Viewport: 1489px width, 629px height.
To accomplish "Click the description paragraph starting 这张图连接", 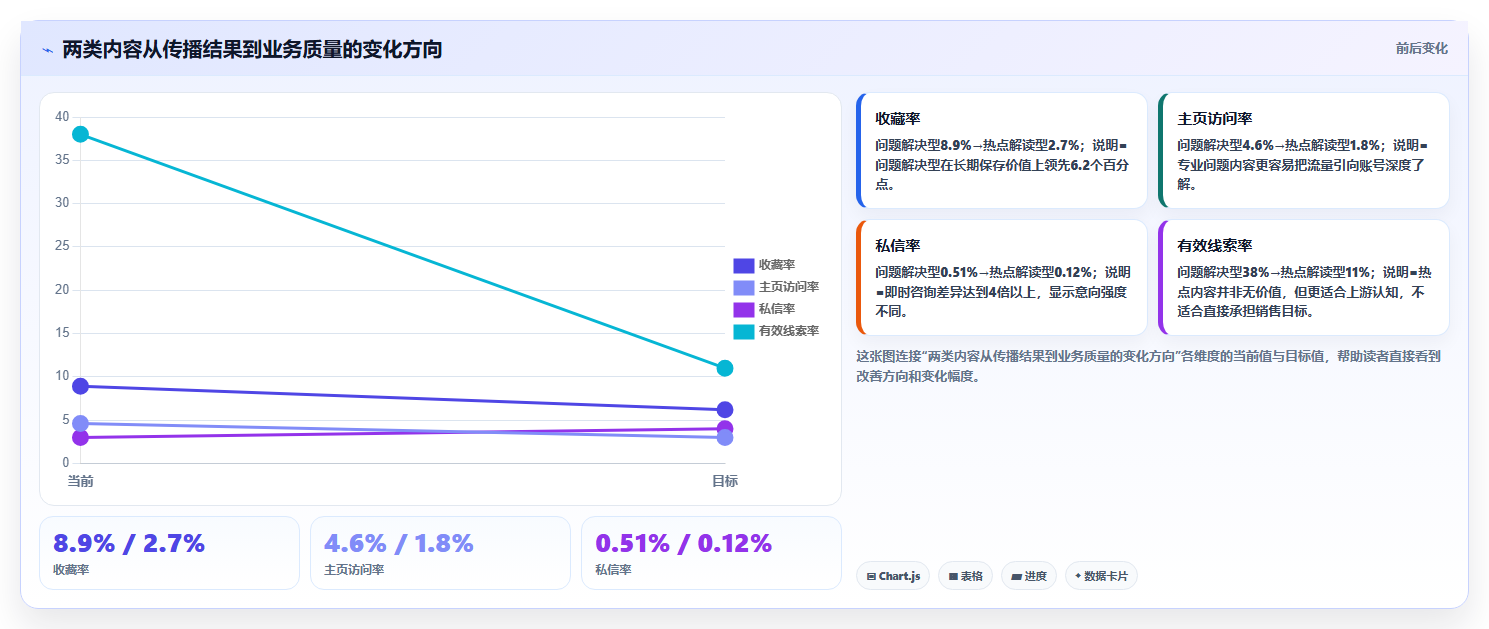I will (1148, 366).
